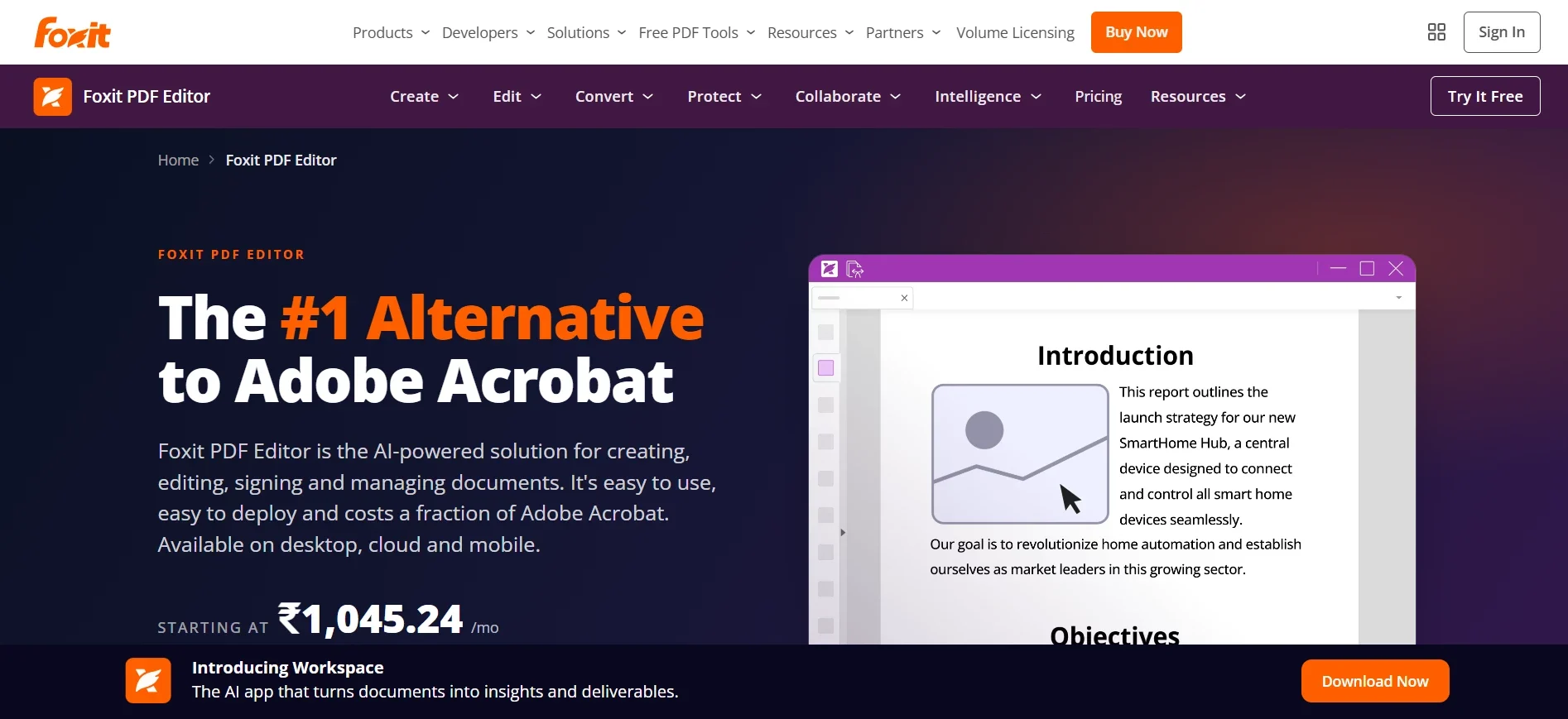The width and height of the screenshot is (1568, 719).
Task: Click the Introducing Workspace heading
Action: 287,668
